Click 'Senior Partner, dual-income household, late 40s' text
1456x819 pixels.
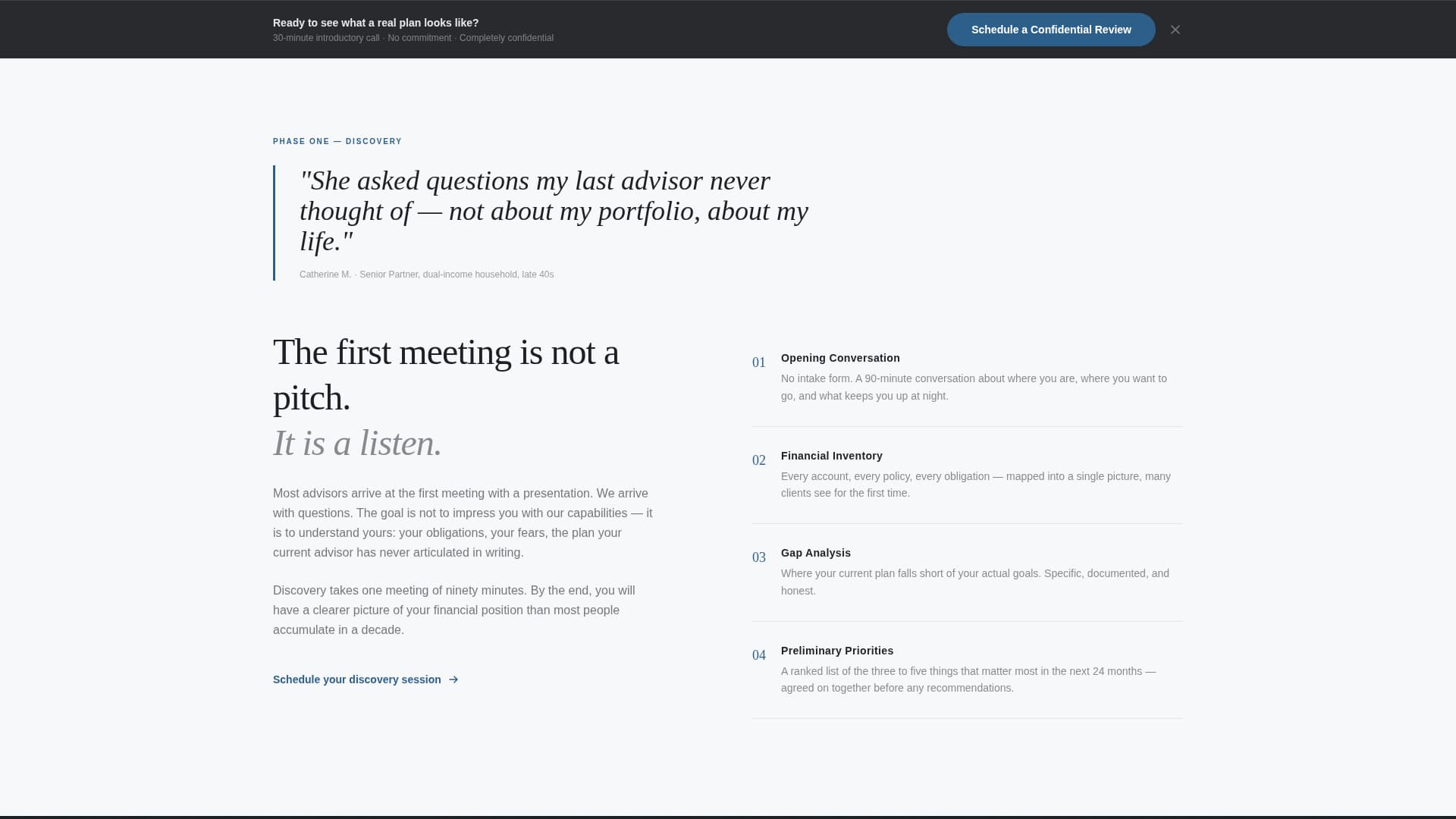tap(457, 275)
